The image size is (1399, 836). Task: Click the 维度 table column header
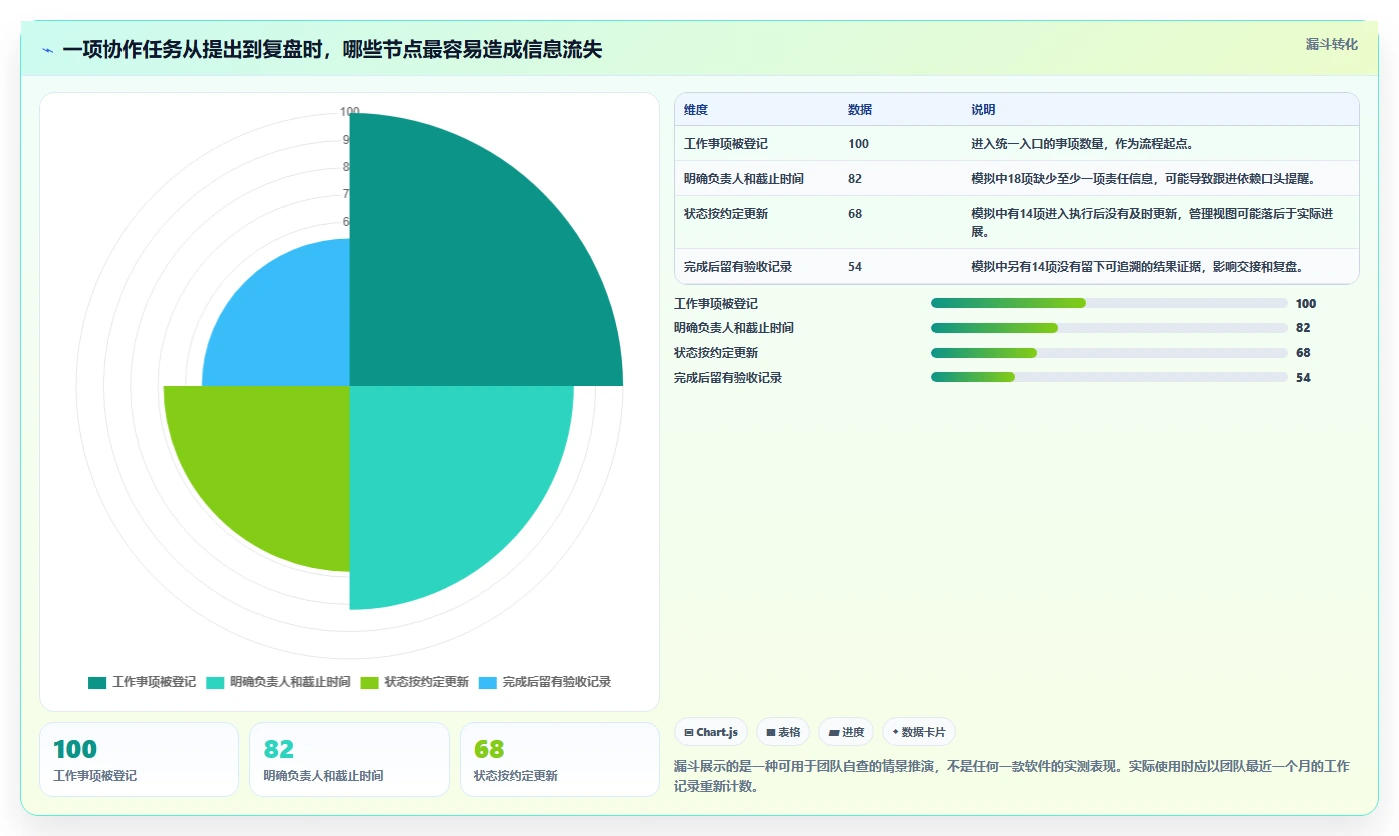click(x=696, y=110)
